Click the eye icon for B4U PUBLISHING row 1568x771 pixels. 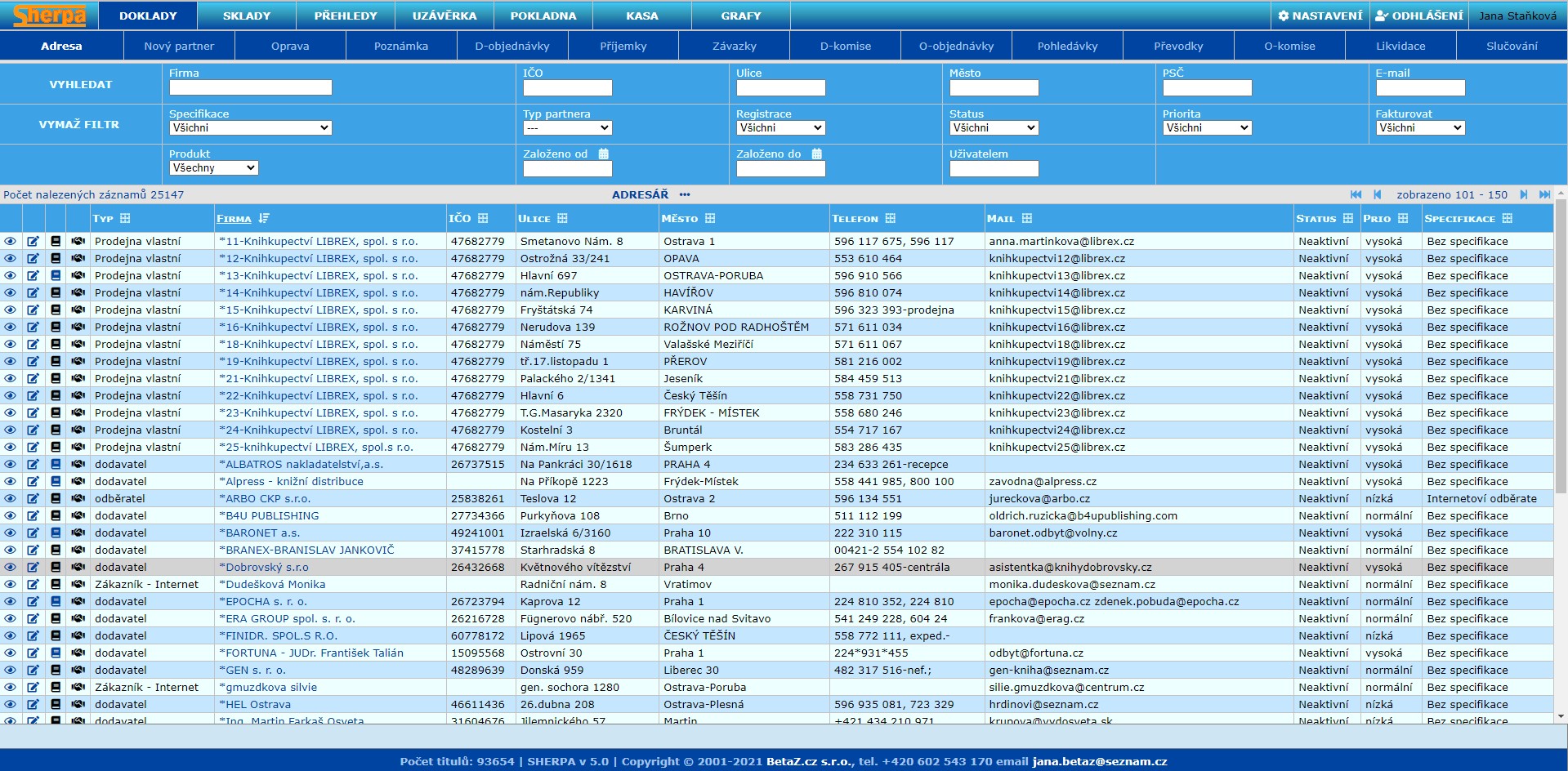click(11, 516)
